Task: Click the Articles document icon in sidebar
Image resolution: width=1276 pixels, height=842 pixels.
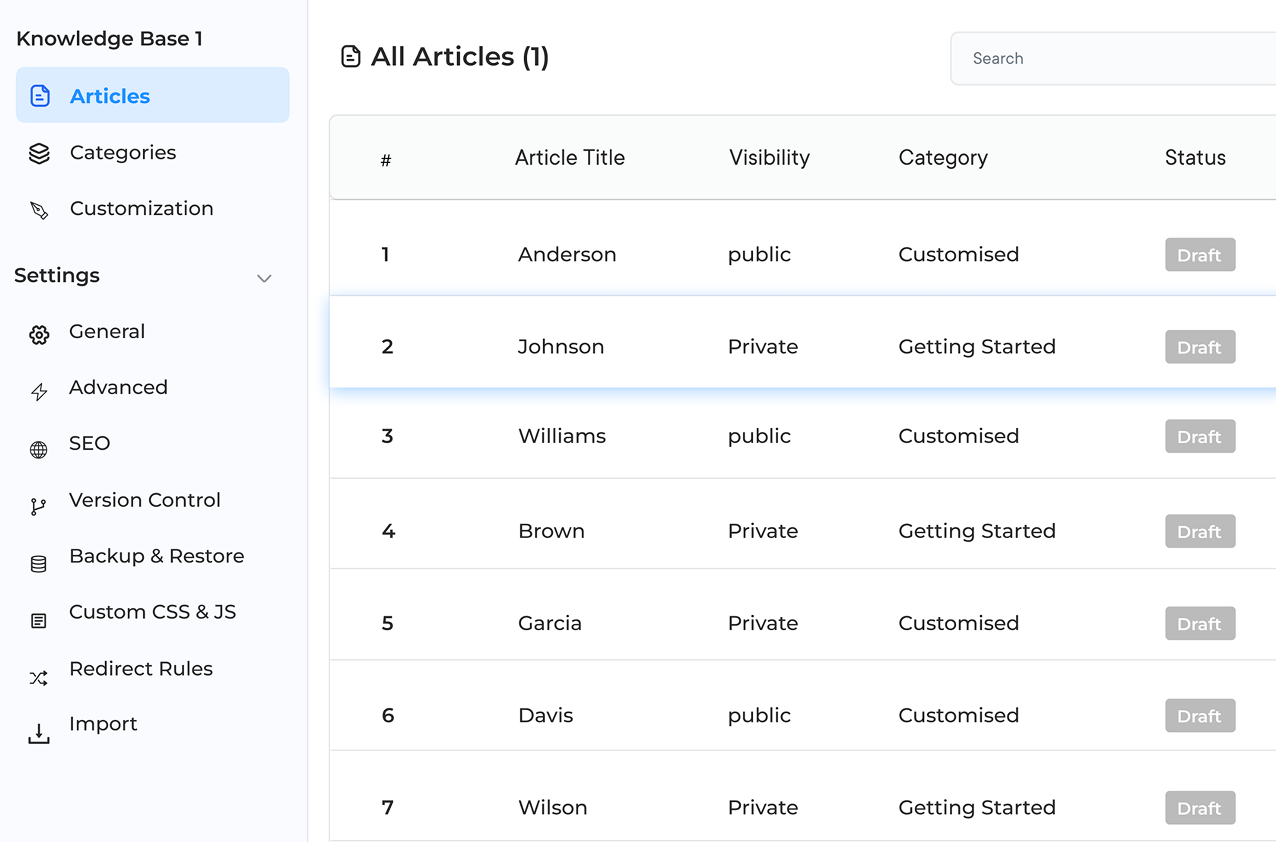Action: point(39,95)
